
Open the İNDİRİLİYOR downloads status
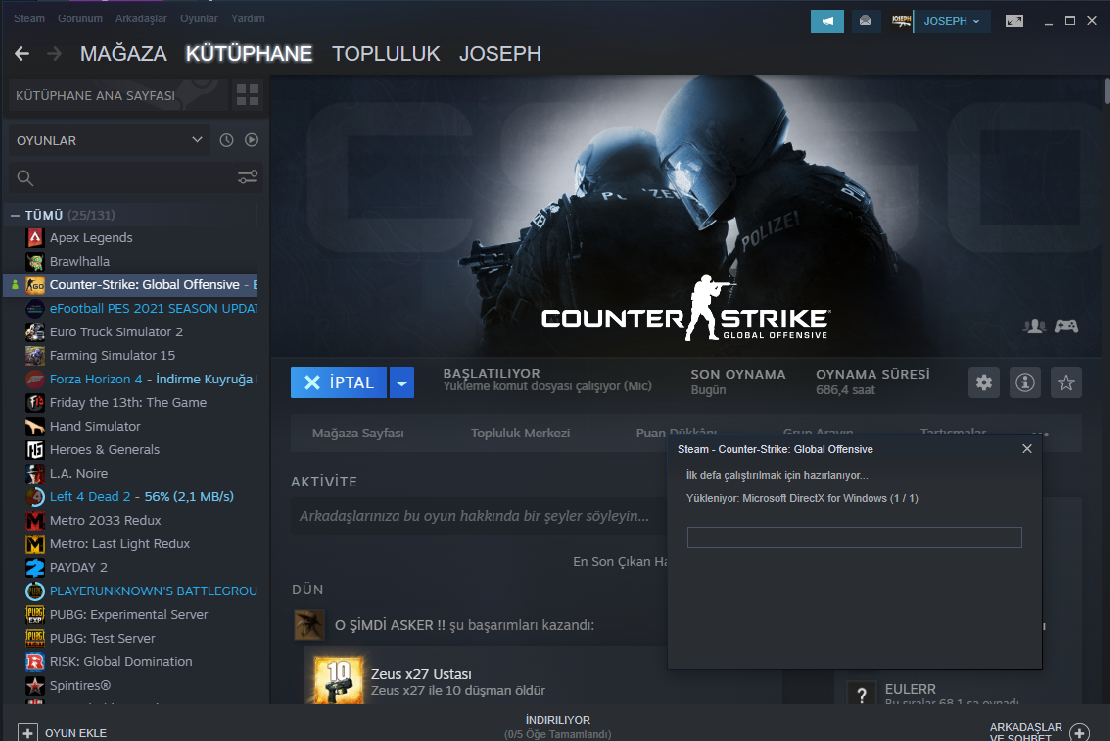point(558,727)
